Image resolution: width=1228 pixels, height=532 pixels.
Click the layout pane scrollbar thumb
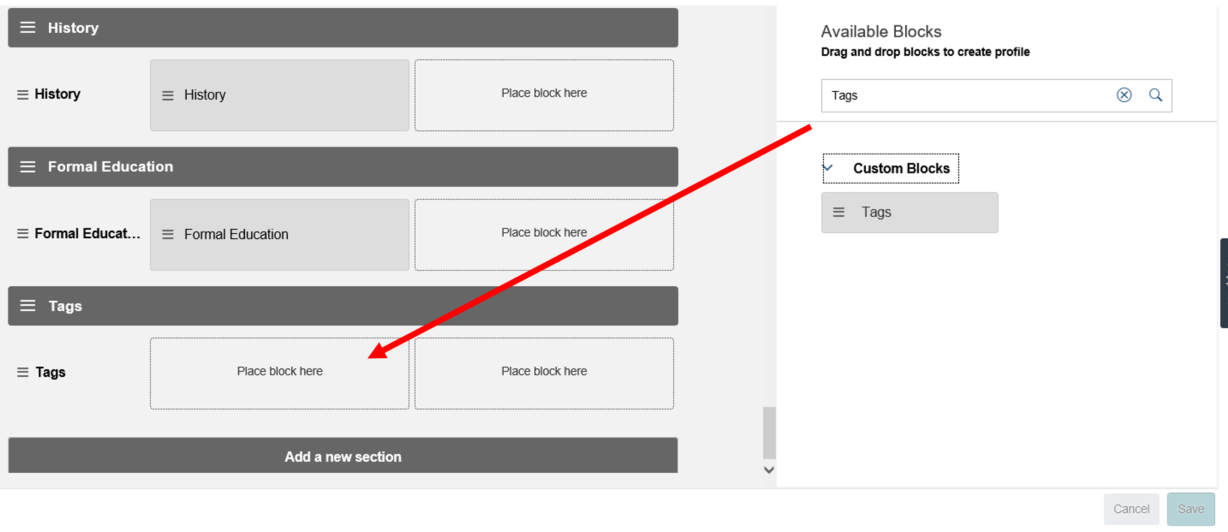[769, 432]
